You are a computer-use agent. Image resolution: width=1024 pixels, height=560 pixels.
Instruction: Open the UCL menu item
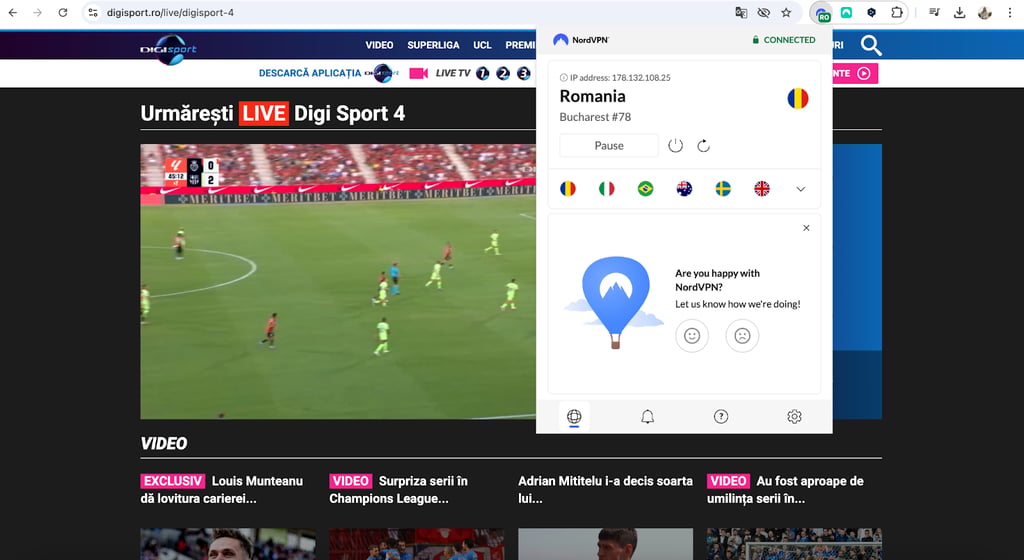click(482, 45)
